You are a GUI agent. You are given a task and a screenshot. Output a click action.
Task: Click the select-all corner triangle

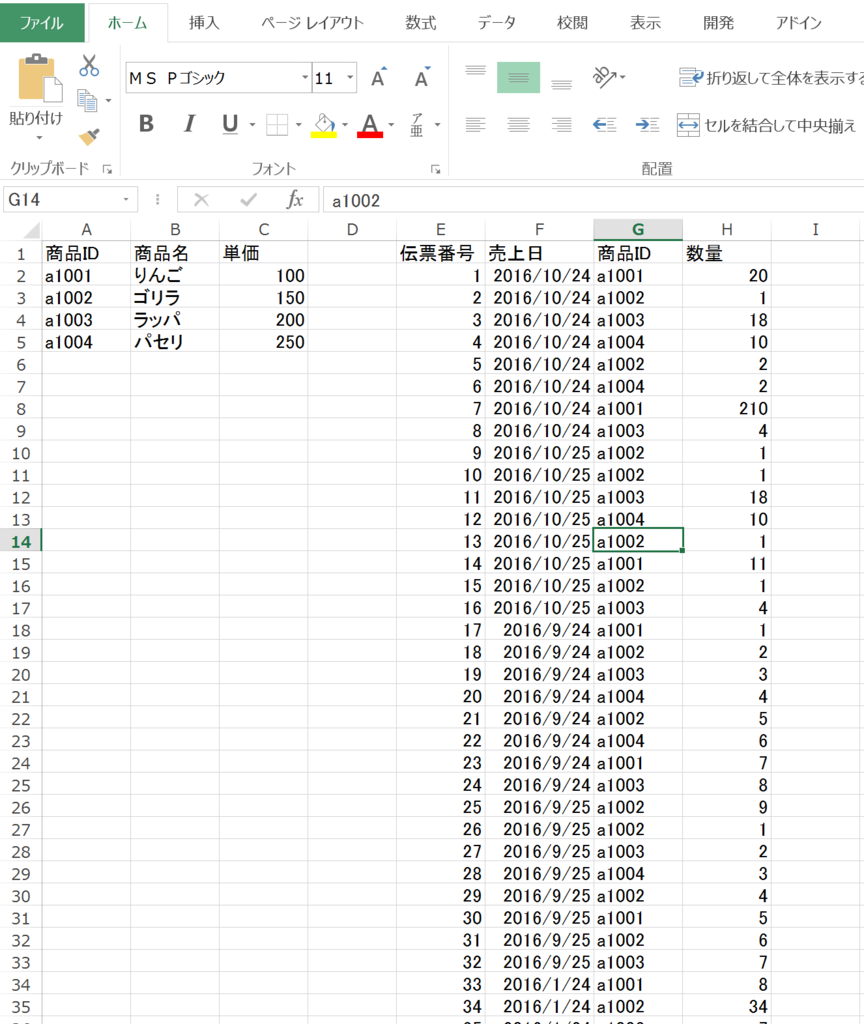(x=31, y=230)
